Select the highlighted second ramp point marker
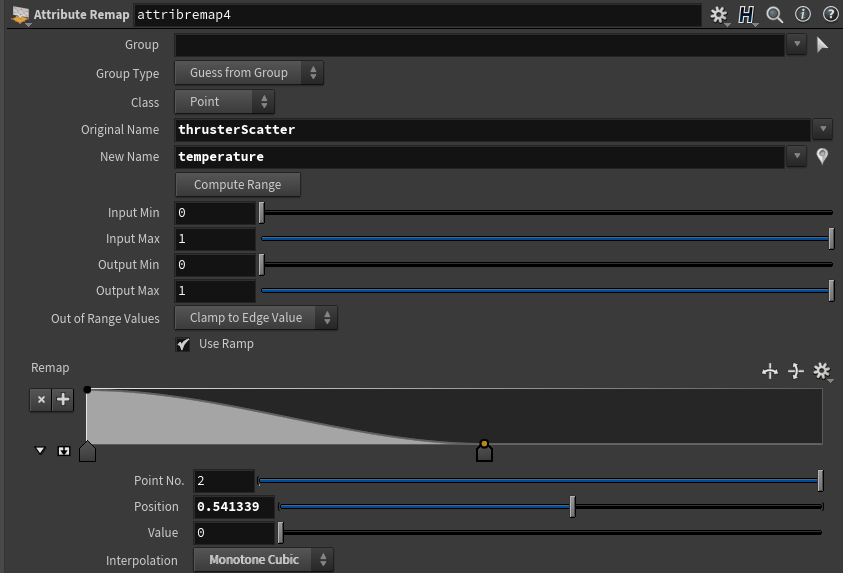The width and height of the screenshot is (843, 573). pos(484,450)
